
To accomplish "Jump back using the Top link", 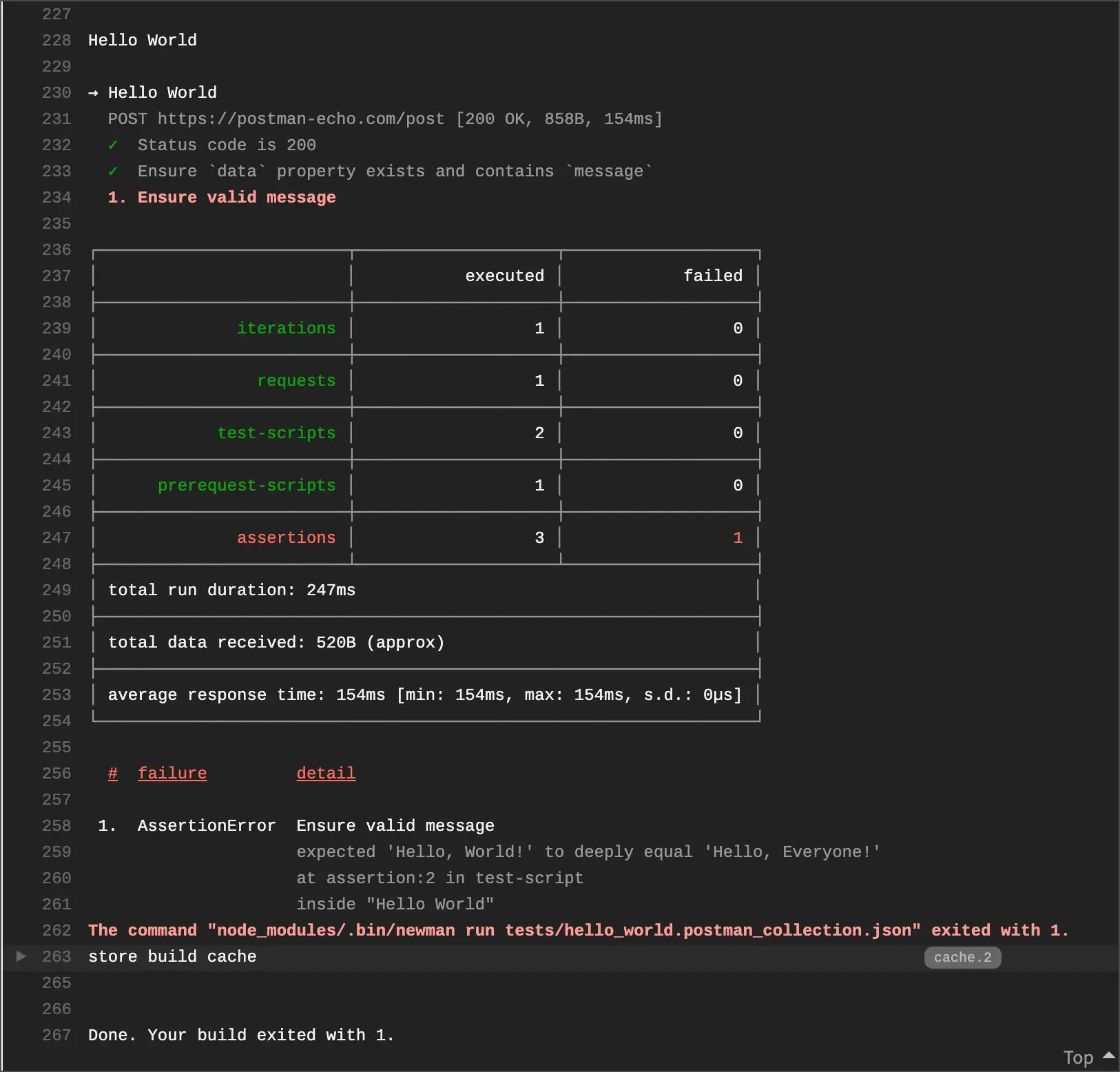I will pyautogui.click(x=1078, y=1058).
